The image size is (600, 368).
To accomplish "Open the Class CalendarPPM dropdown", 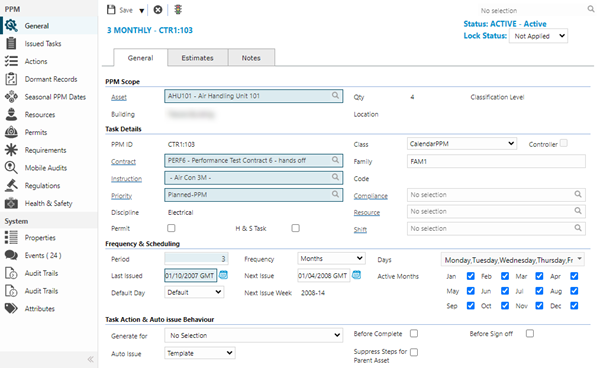I will point(462,144).
